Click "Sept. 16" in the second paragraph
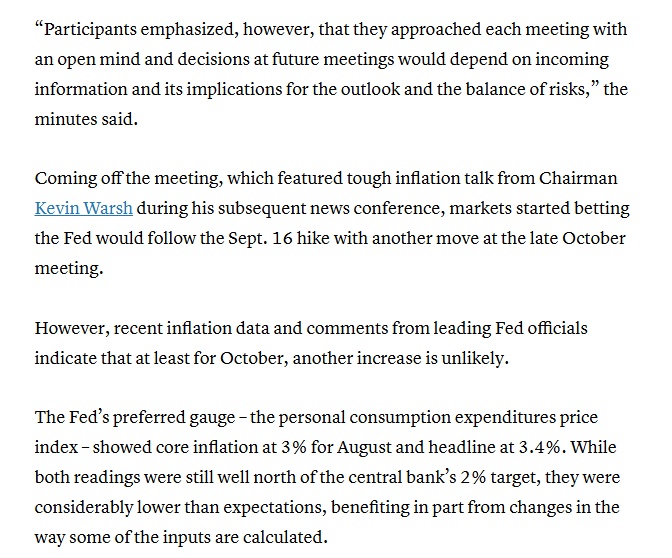 260,238
